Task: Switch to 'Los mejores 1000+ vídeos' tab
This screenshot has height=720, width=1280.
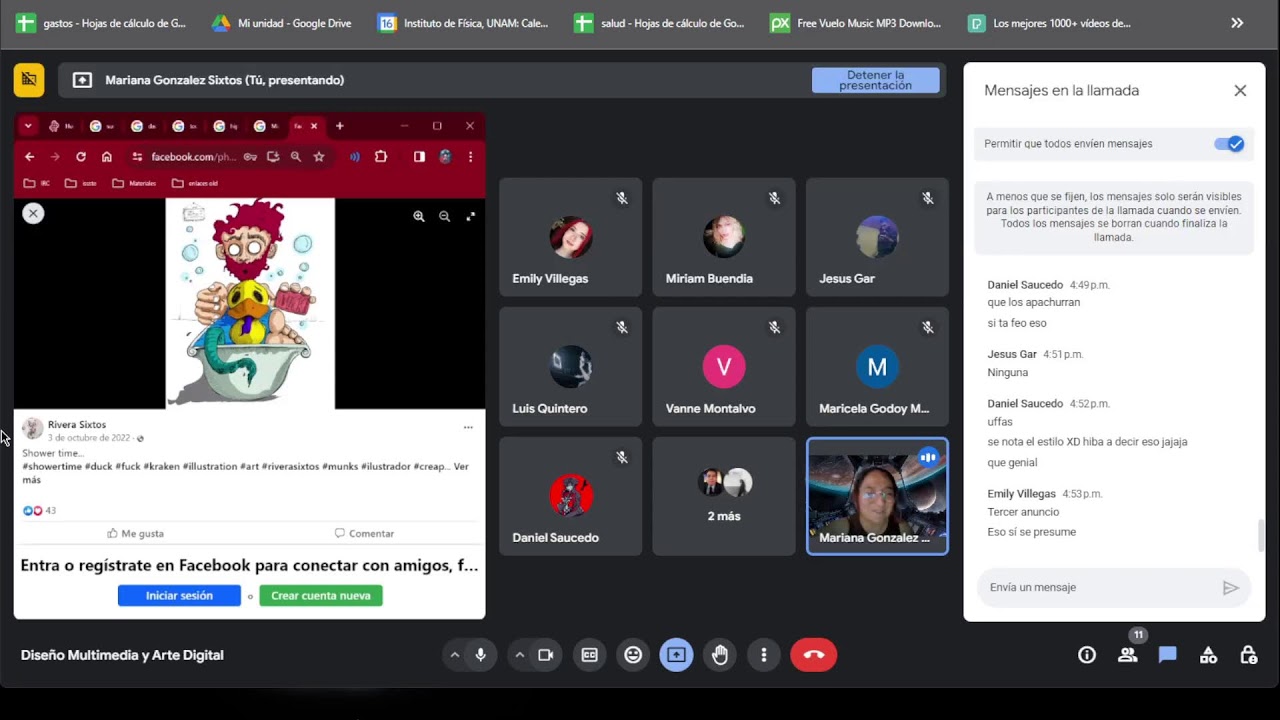Action: pos(1049,23)
